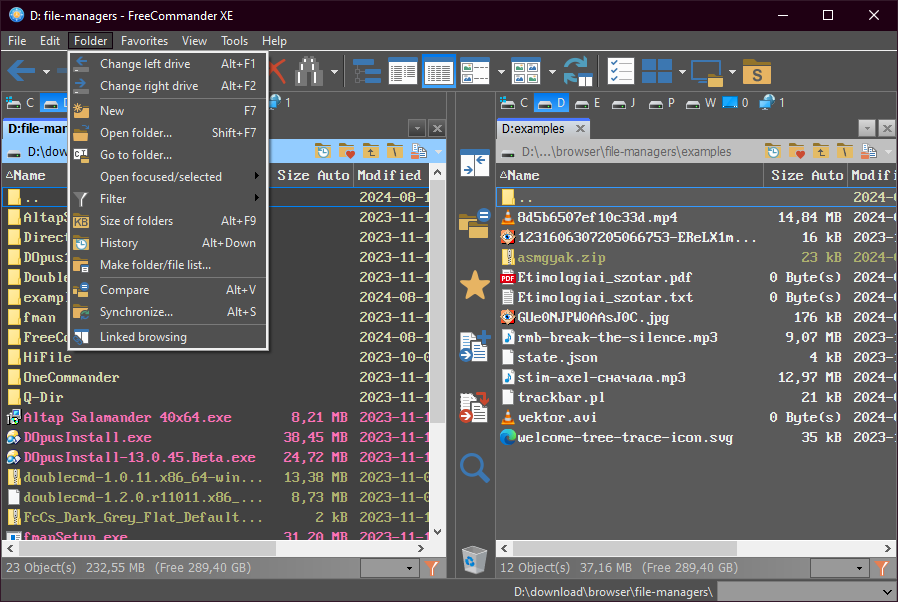Click the binoculars search icon in toolbar

(307, 71)
